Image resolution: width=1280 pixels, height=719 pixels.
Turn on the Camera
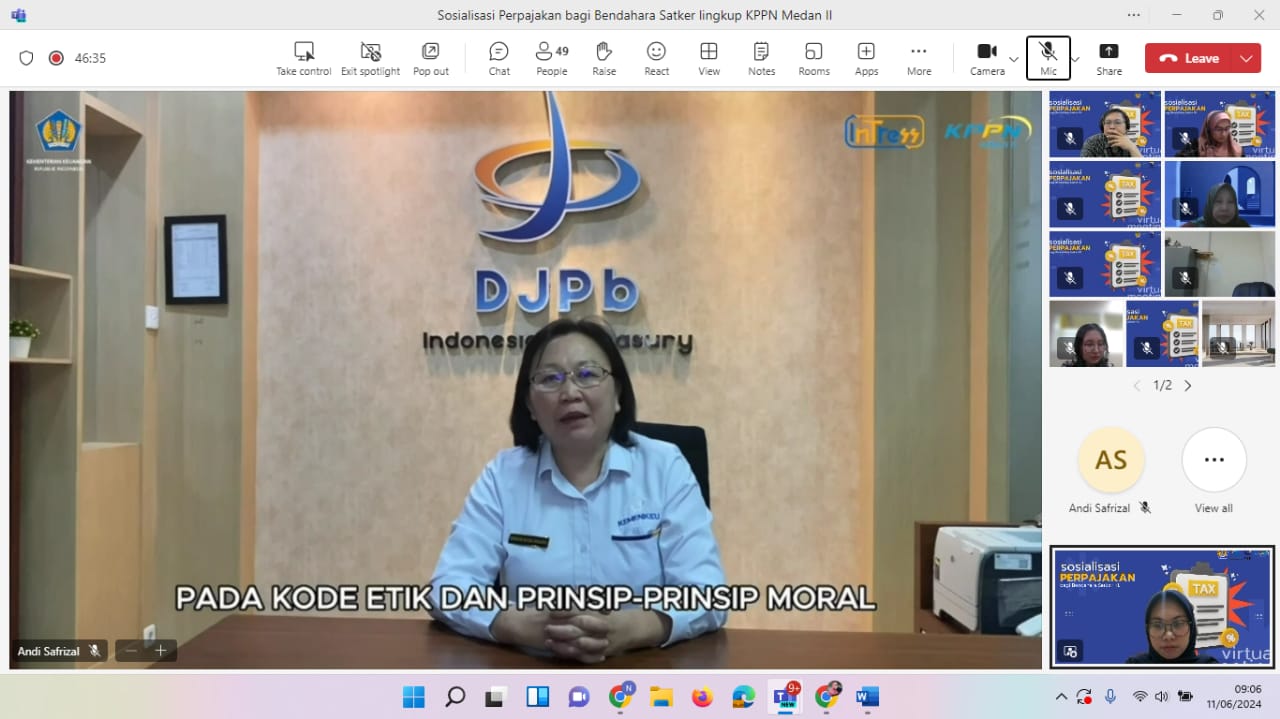(987, 58)
